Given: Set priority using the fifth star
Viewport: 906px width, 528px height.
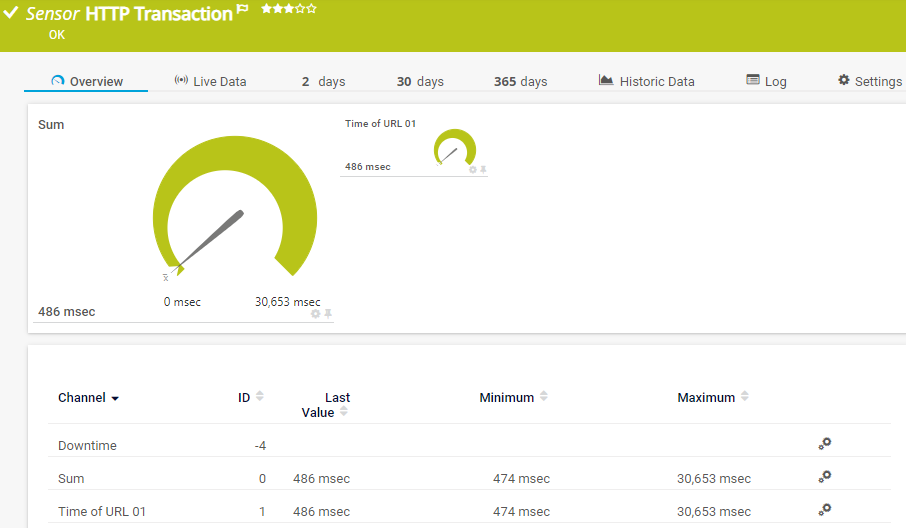Looking at the screenshot, I should (312, 9).
